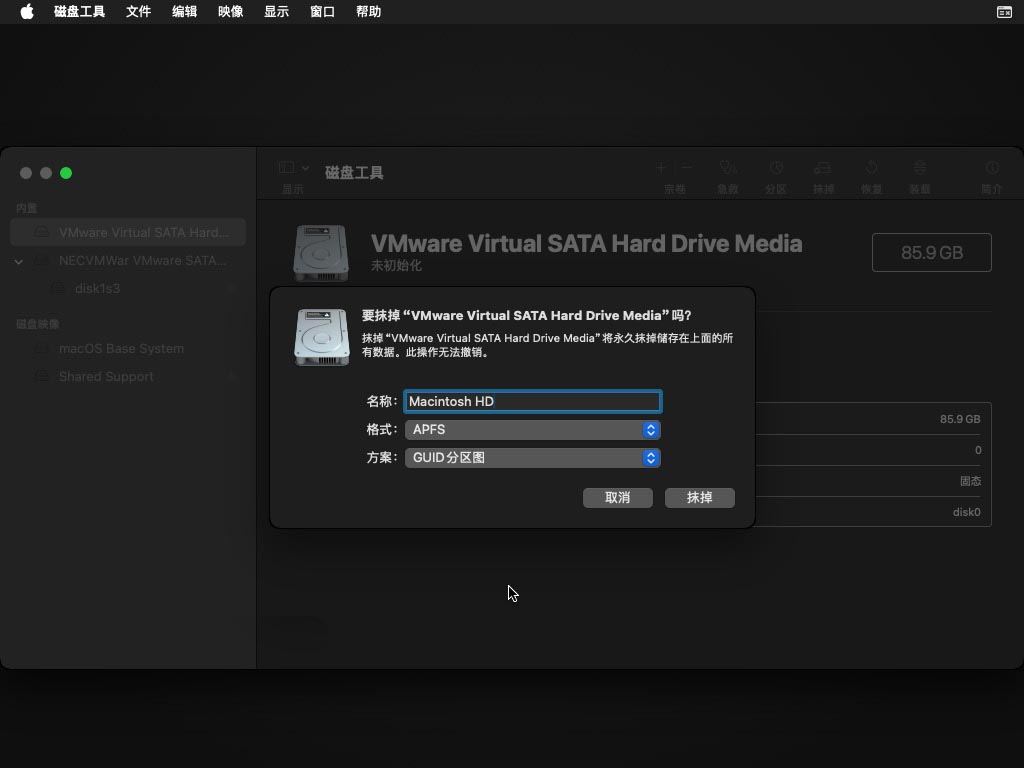The image size is (1024, 768).
Task: Open the Apple menu
Action: pyautogui.click(x=27, y=12)
